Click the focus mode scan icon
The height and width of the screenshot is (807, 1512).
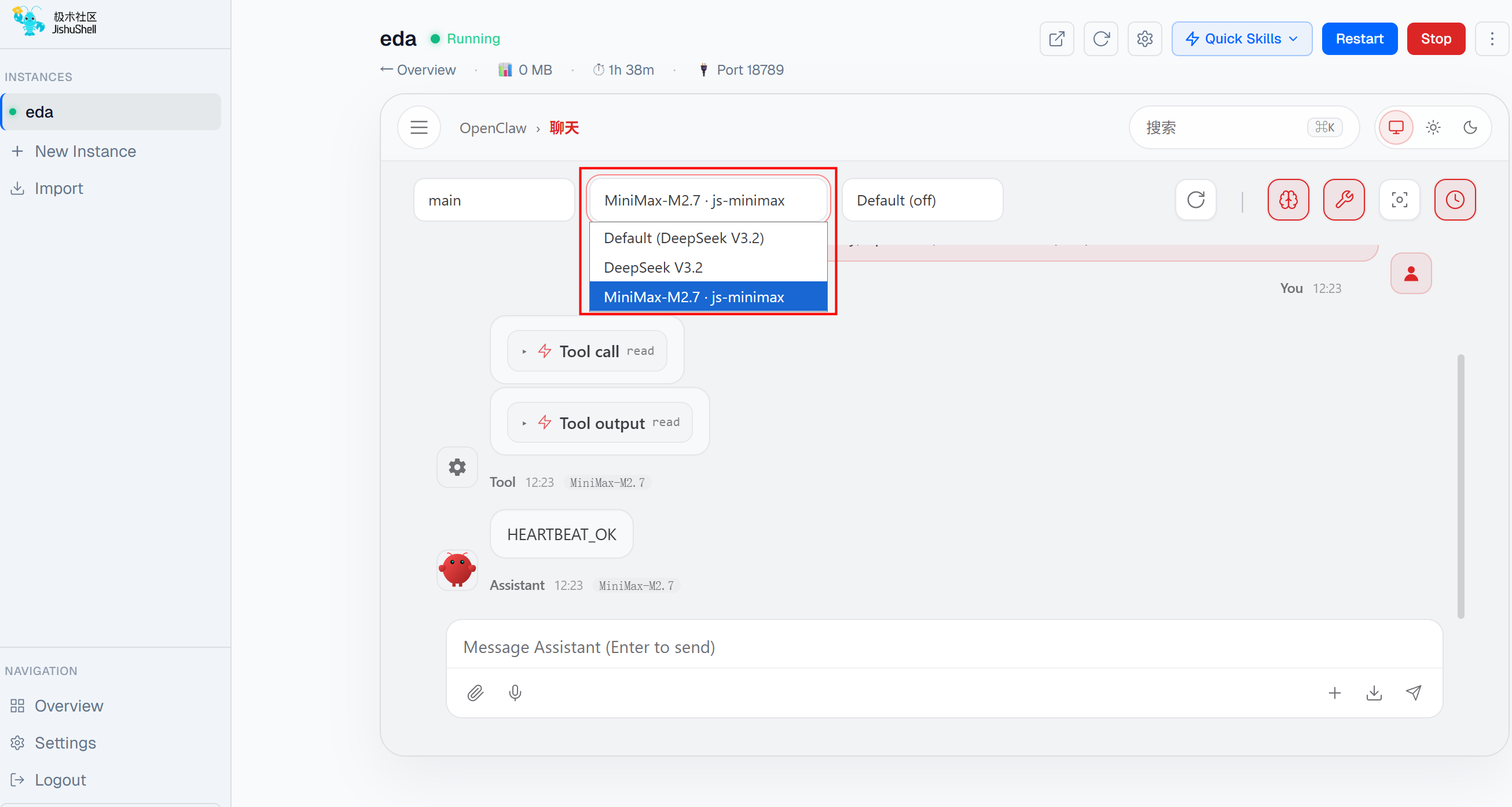coord(1399,200)
